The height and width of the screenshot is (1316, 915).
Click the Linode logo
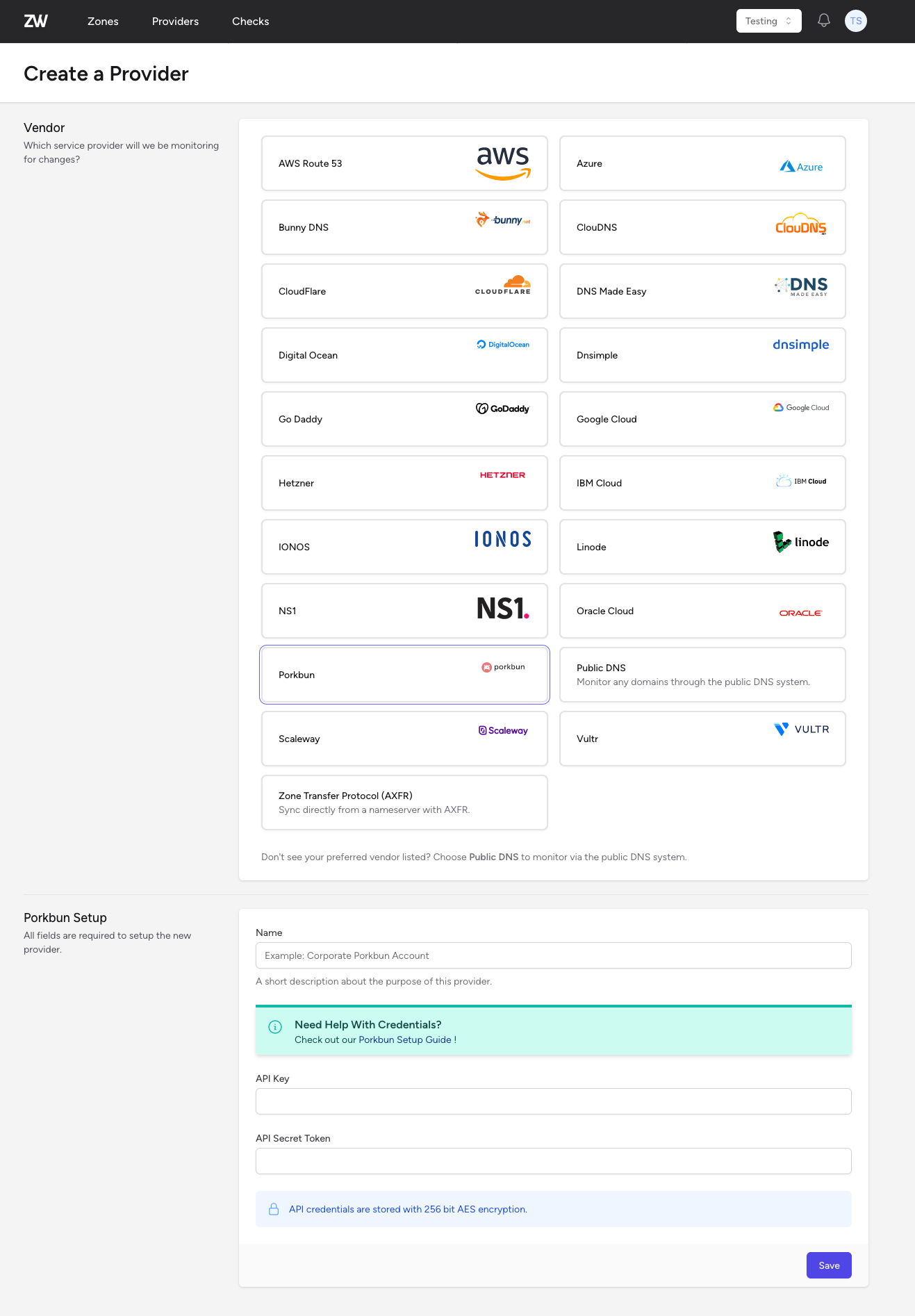(800, 542)
